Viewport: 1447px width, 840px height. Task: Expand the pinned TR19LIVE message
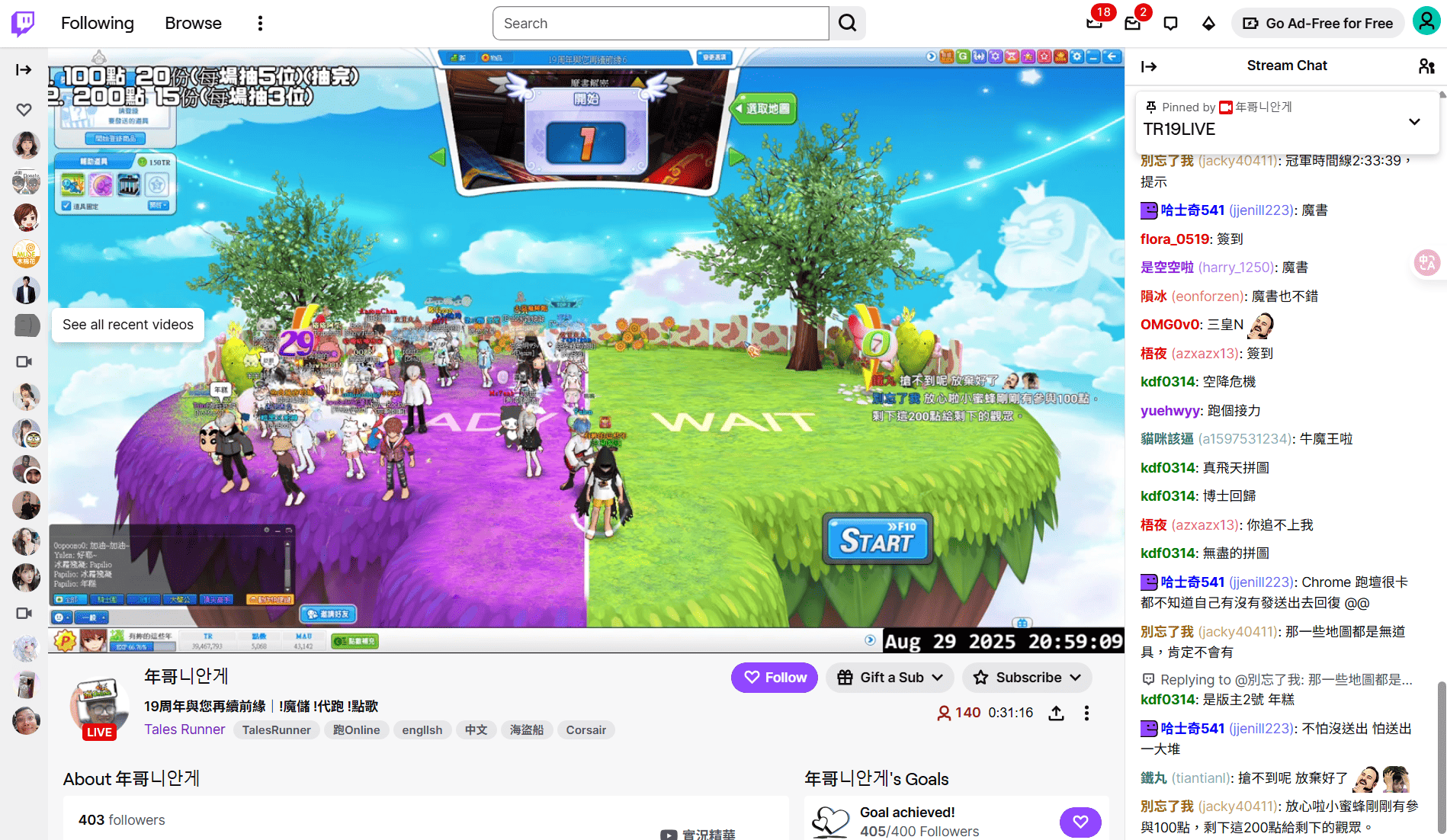click(x=1414, y=122)
